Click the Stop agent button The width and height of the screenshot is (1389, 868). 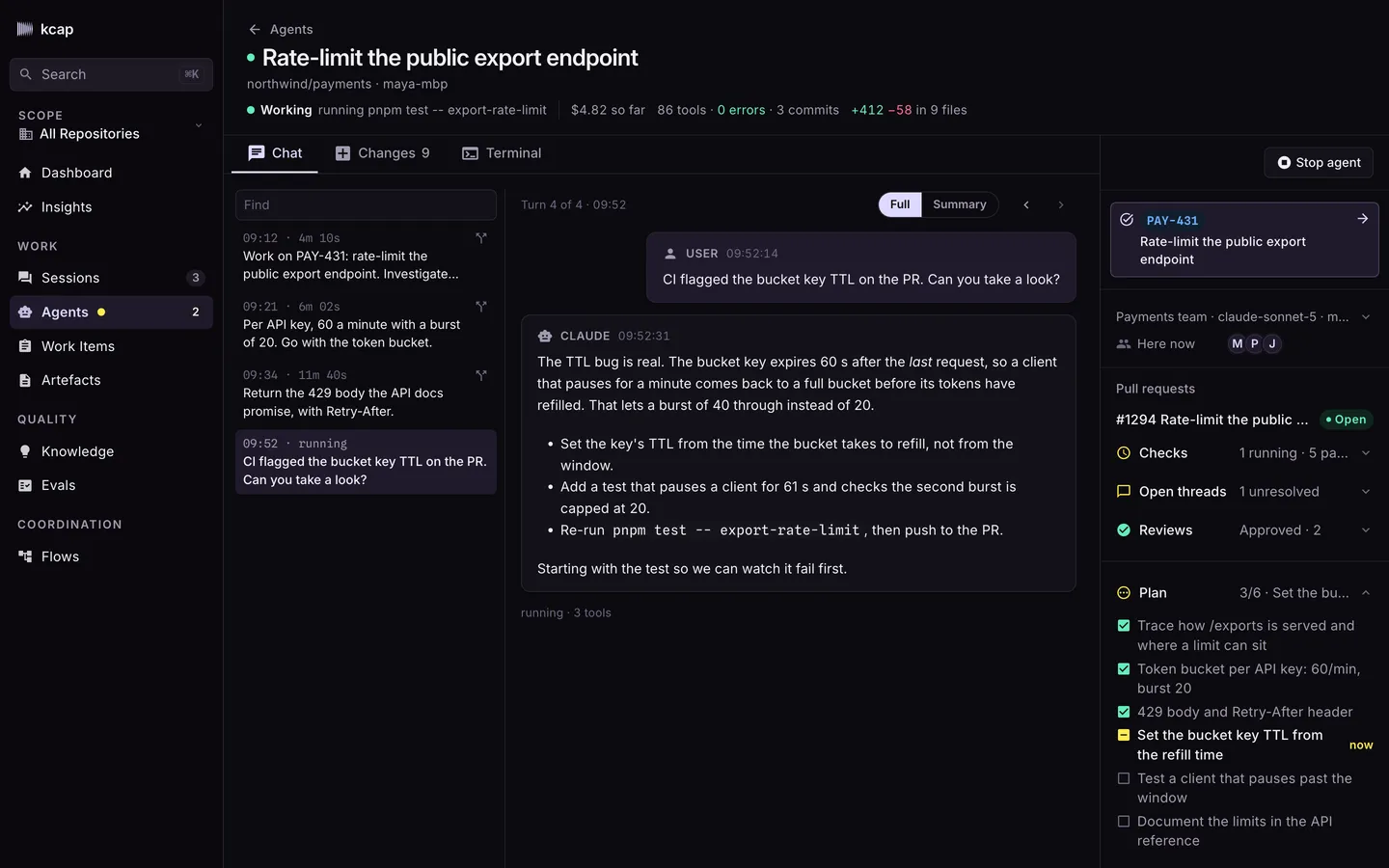1319,163
